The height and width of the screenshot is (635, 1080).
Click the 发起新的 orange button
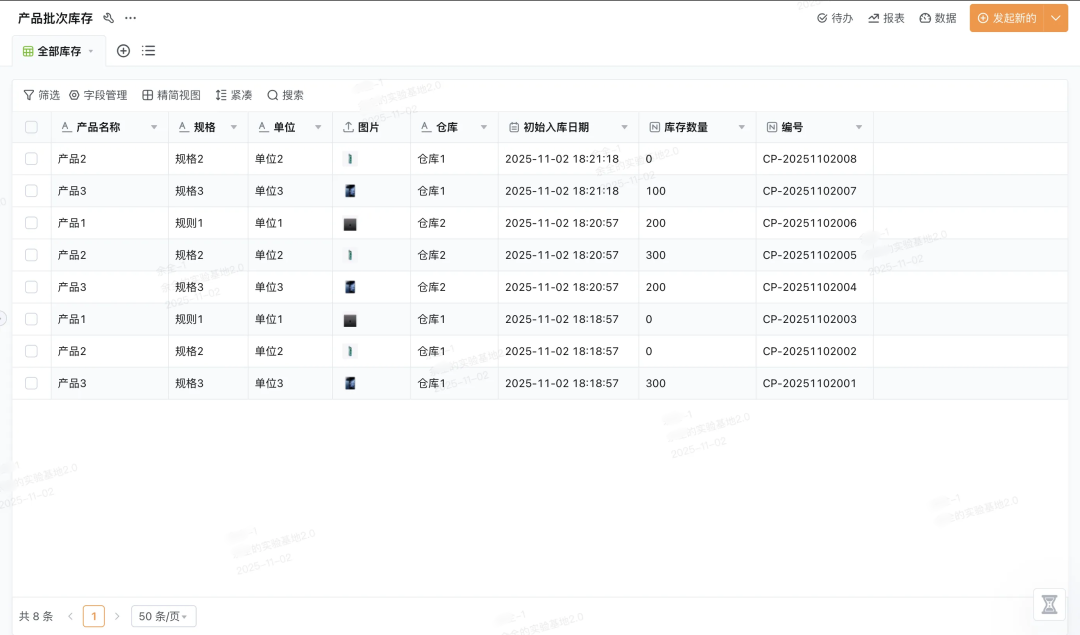coord(1006,18)
